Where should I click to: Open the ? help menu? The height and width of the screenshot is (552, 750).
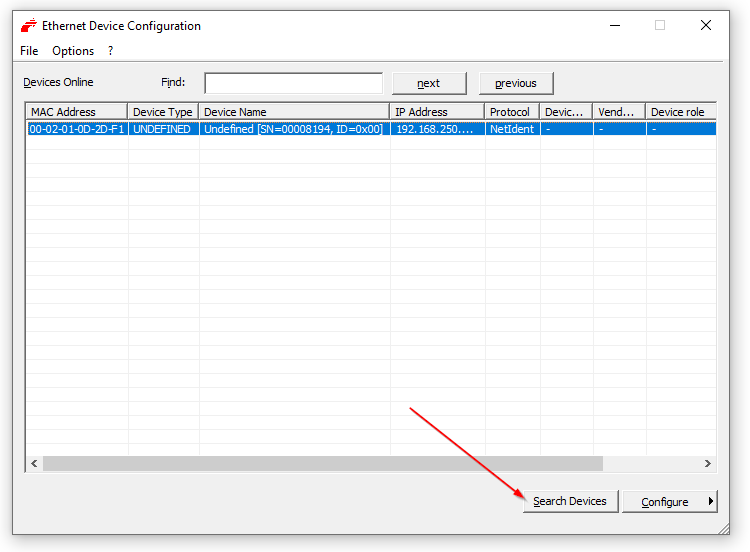110,51
